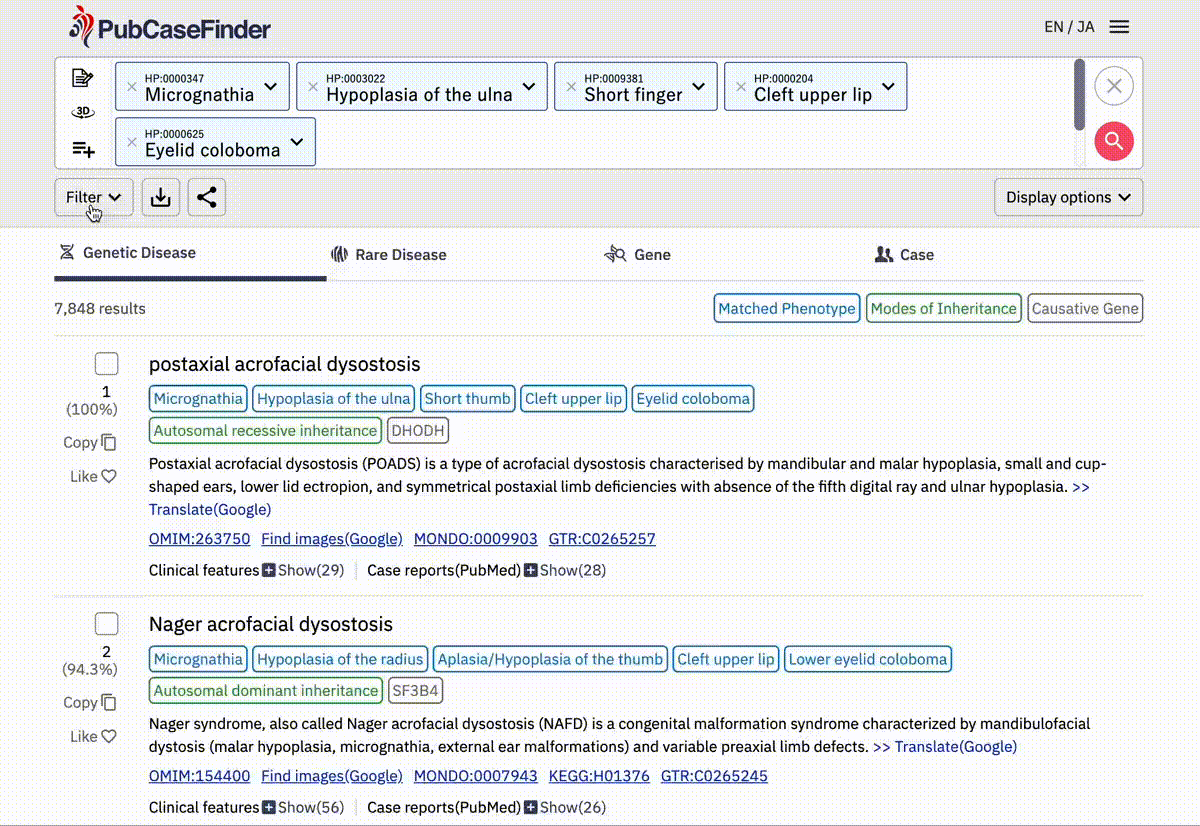Screen dimensions: 1200x826
Task: Click the download results icon
Action: (x=161, y=197)
